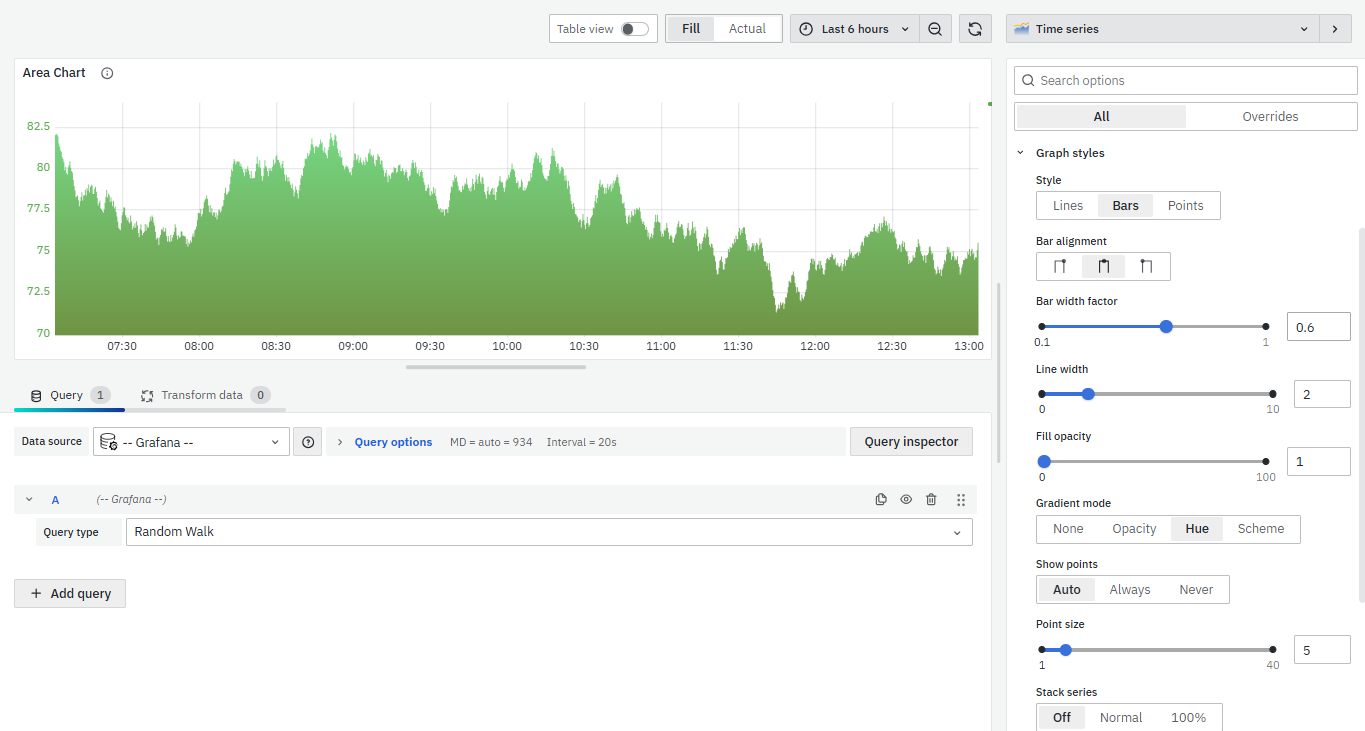The image size is (1365, 731).
Task: Hide query A with the eye icon
Action: [906, 500]
